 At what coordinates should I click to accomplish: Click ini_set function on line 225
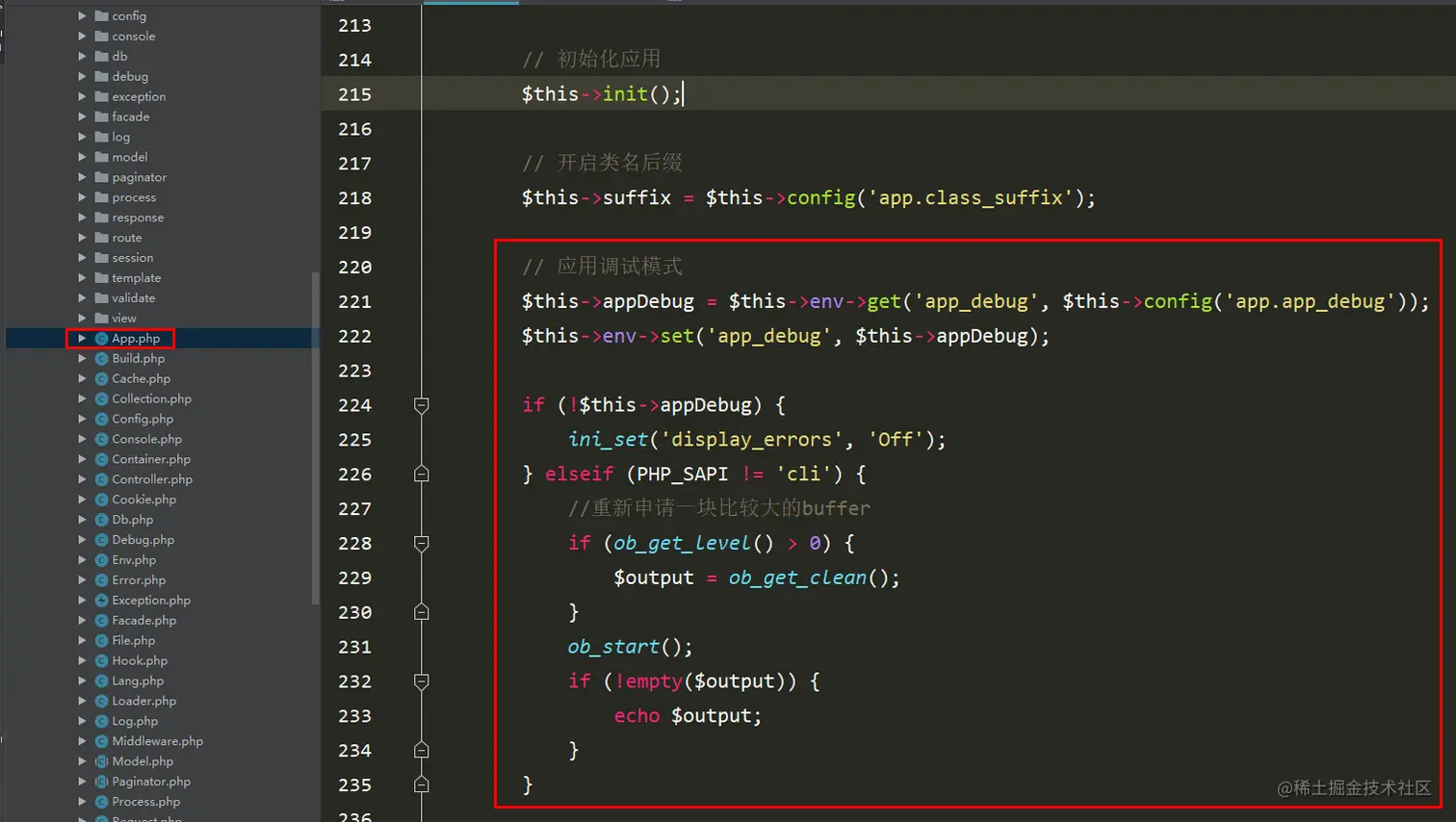(x=608, y=440)
